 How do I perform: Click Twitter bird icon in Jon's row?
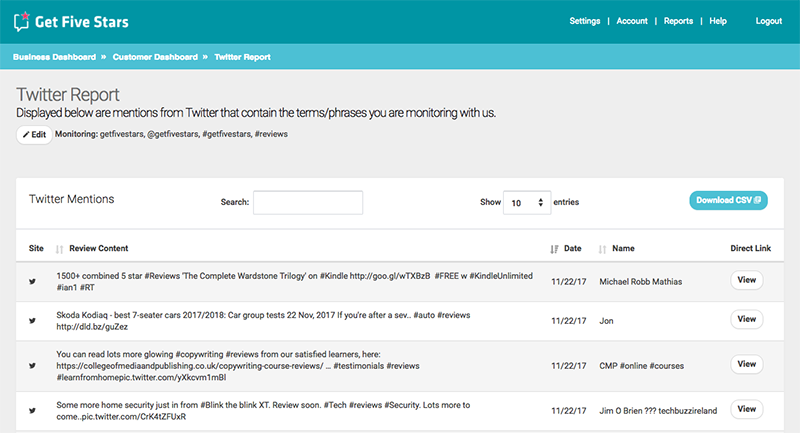[32, 321]
